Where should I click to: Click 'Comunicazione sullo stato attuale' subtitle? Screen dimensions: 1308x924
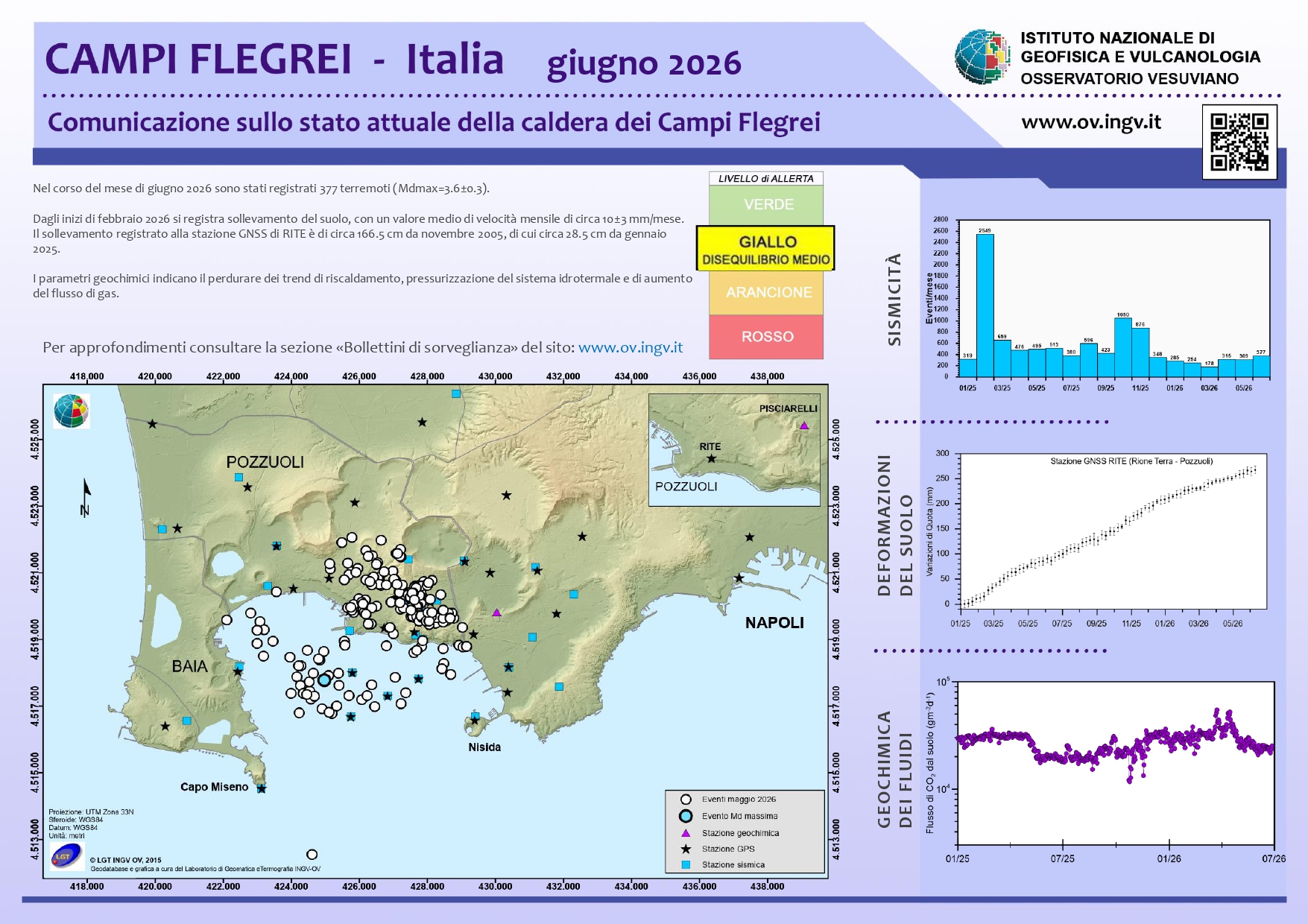click(x=434, y=122)
